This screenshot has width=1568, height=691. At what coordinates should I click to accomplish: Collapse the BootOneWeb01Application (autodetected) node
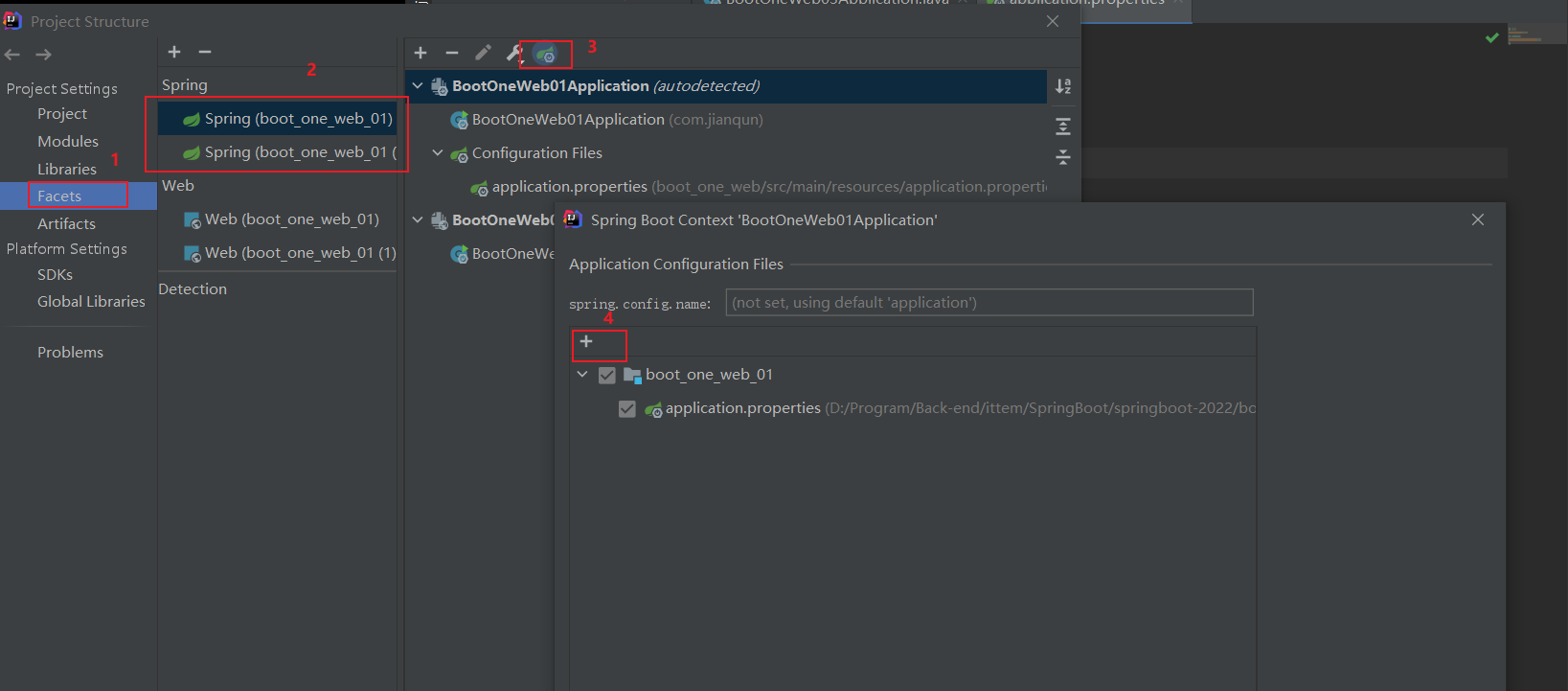coord(418,86)
